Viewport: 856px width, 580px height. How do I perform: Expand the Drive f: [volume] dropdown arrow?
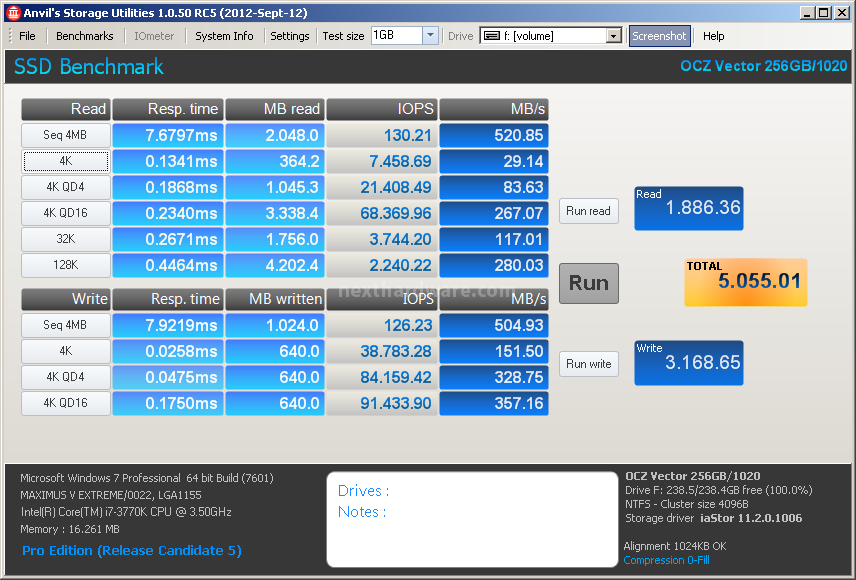pyautogui.click(x=614, y=36)
